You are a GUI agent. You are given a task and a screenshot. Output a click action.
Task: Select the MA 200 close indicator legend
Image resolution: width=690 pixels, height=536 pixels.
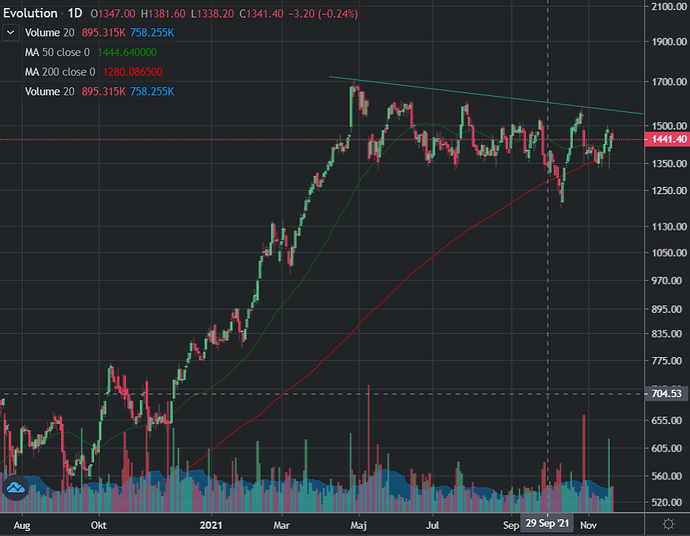[x=60, y=72]
